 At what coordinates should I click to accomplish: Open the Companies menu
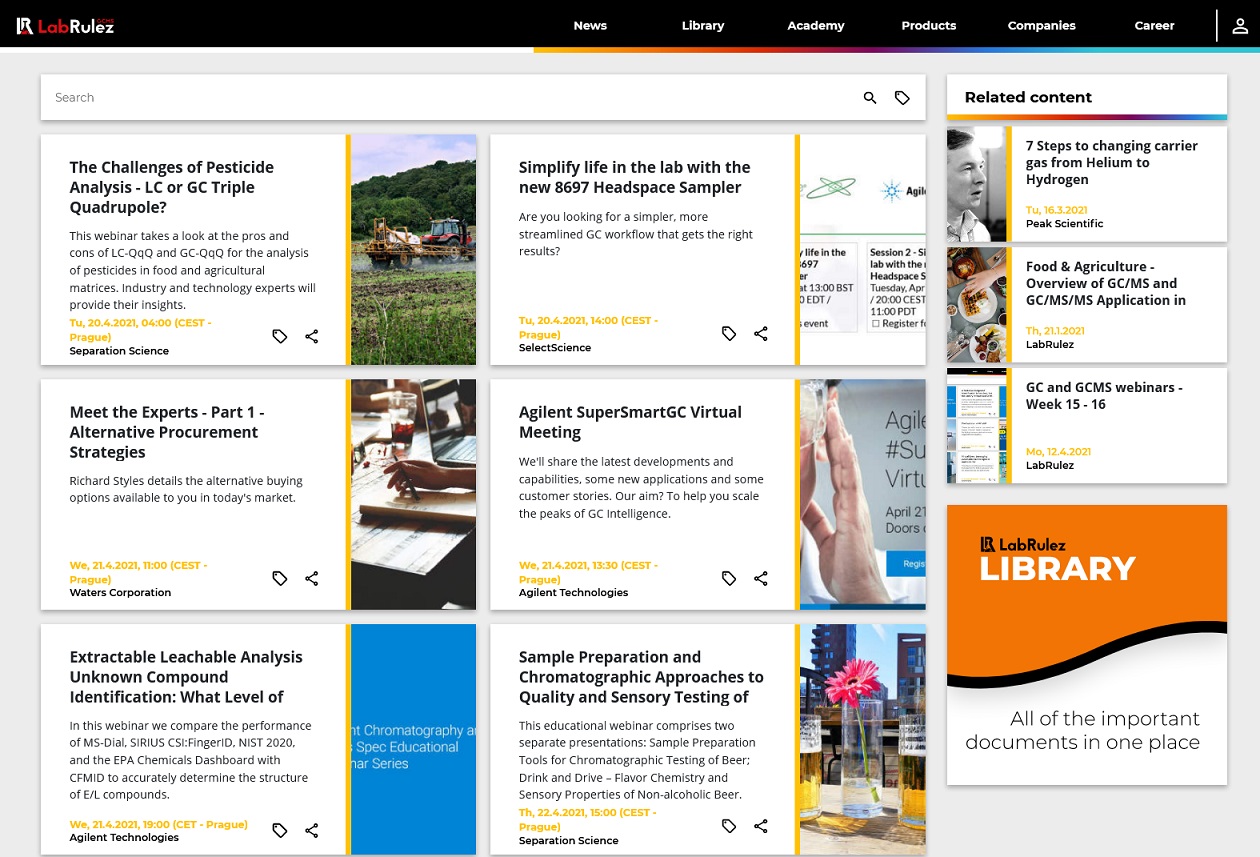(1042, 26)
